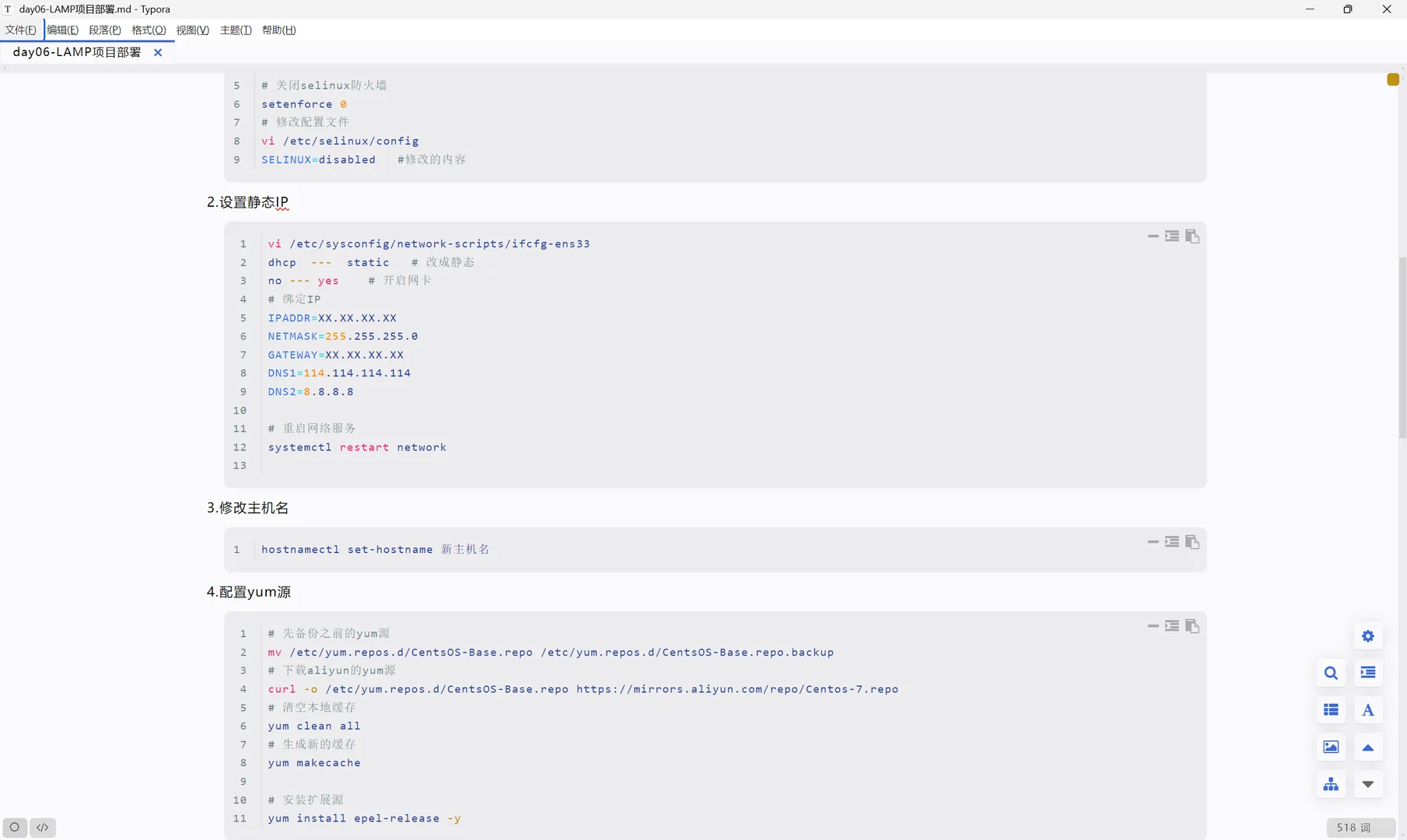Collapse the static IP code block
This screenshot has width=1407, height=840.
point(1153,236)
